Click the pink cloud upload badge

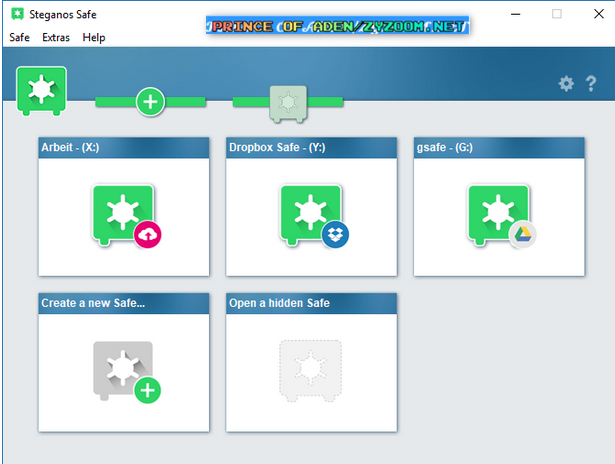(x=147, y=235)
